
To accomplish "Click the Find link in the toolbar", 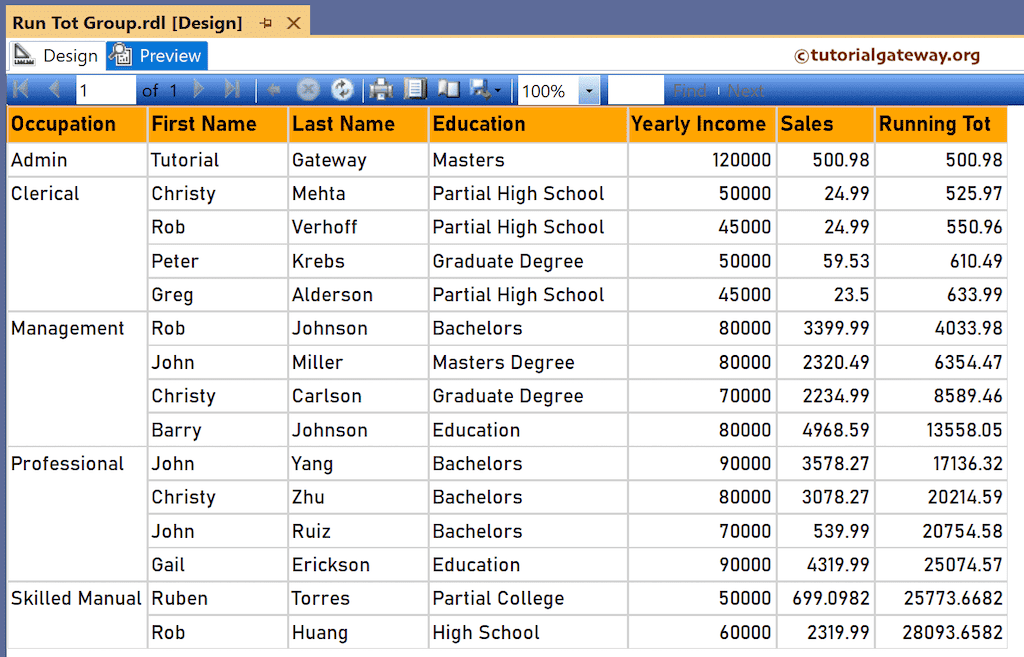I will 690,89.
